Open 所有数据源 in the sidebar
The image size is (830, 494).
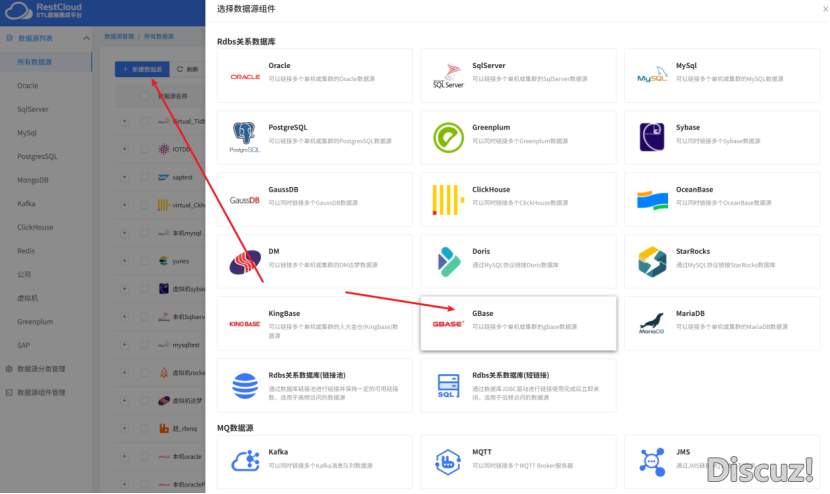pyautogui.click(x=46, y=62)
